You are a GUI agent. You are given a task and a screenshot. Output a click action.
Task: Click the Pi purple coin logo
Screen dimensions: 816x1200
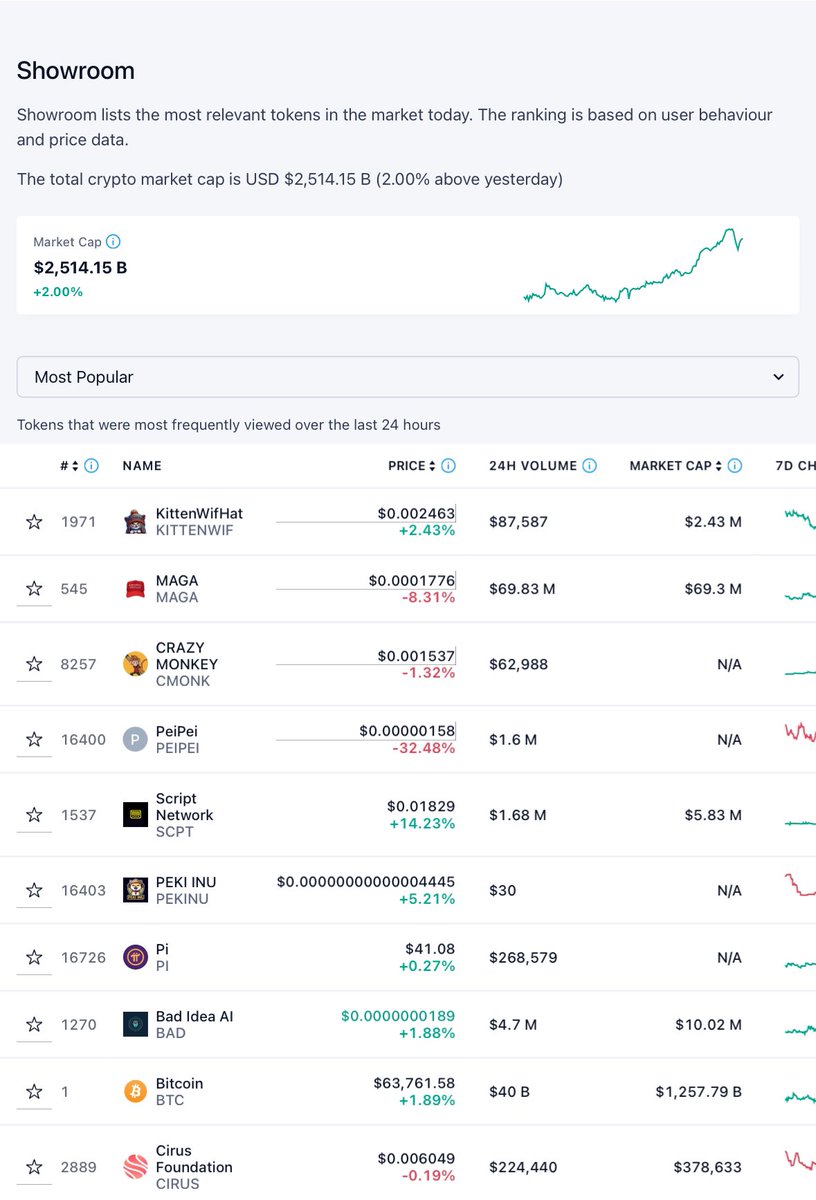click(x=135, y=957)
